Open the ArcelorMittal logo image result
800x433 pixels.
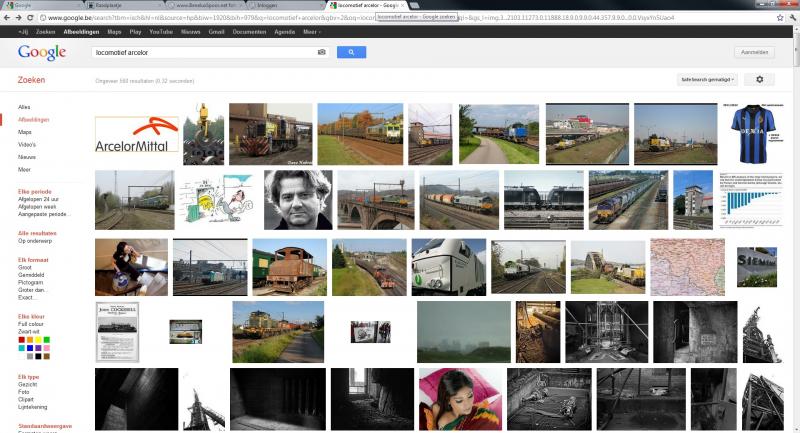(x=137, y=134)
